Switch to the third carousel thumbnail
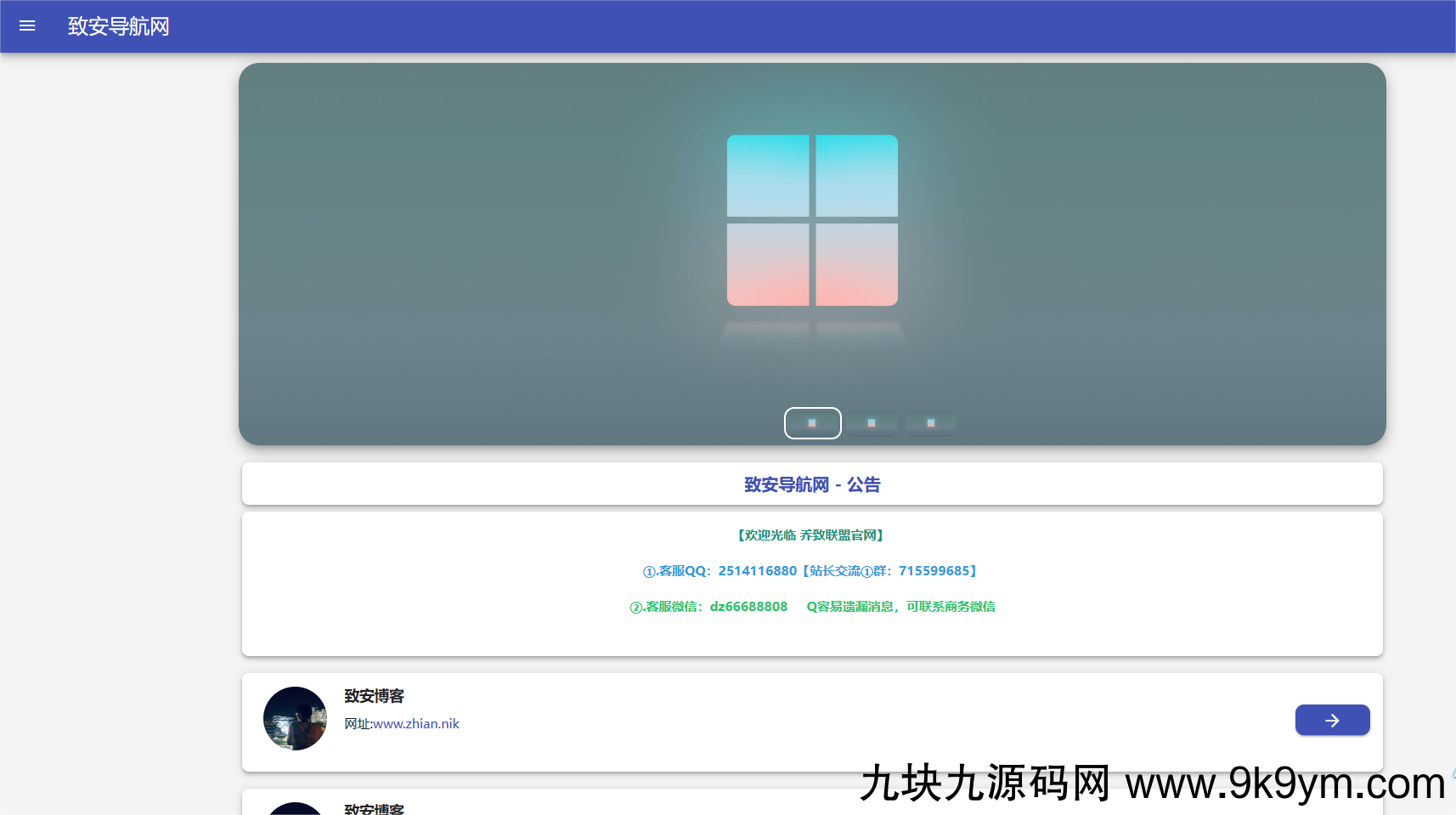This screenshot has height=815, width=1456. click(x=931, y=423)
